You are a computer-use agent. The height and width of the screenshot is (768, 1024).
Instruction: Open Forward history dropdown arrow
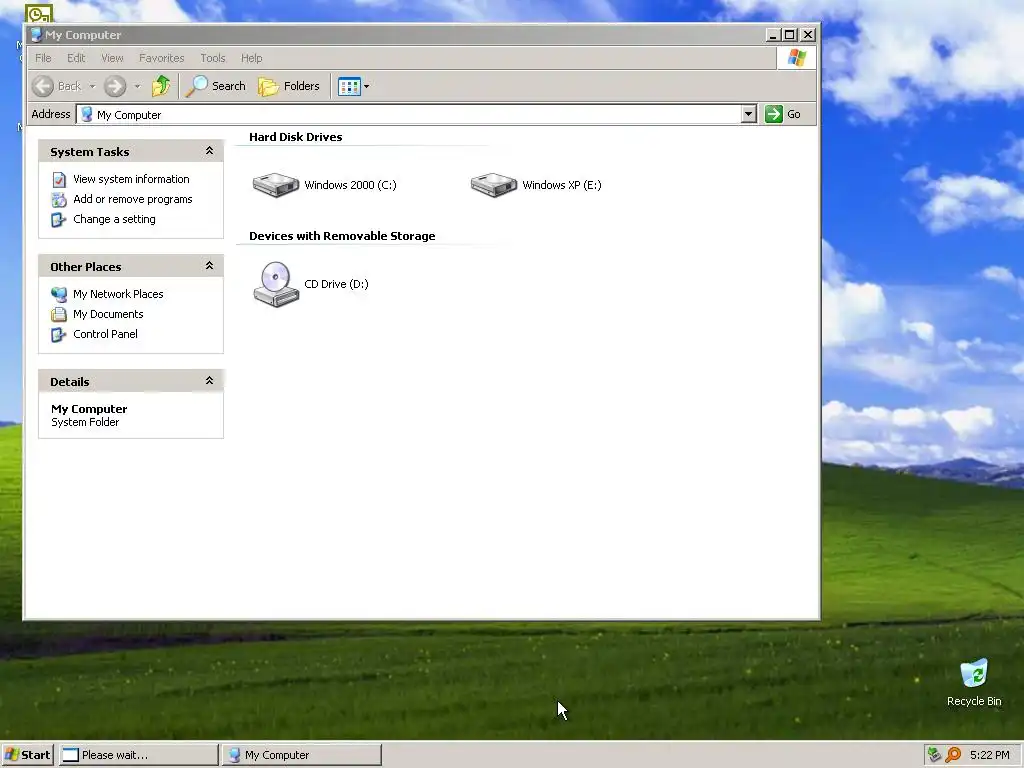pyautogui.click(x=137, y=86)
